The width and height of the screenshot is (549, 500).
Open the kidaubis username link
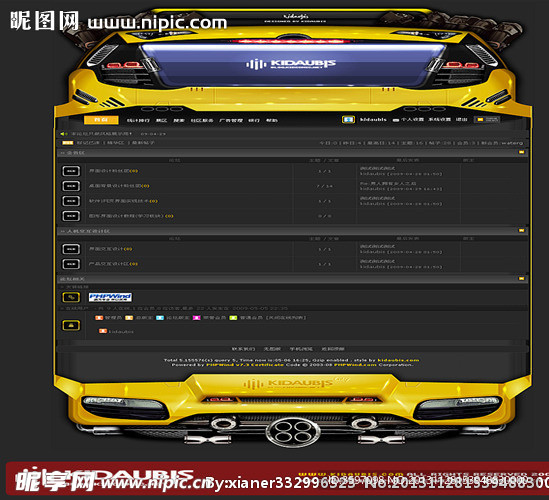coord(373,120)
